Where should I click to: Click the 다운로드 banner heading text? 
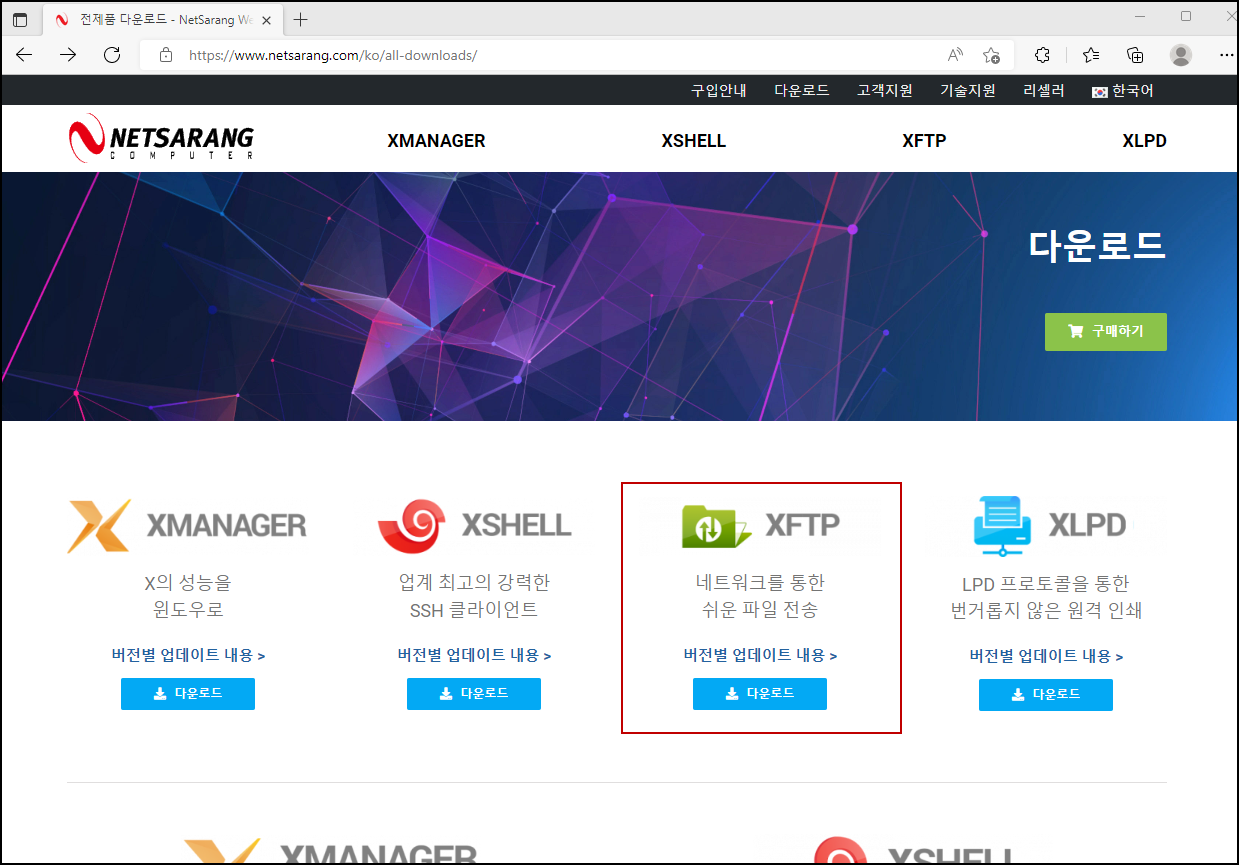click(1097, 245)
